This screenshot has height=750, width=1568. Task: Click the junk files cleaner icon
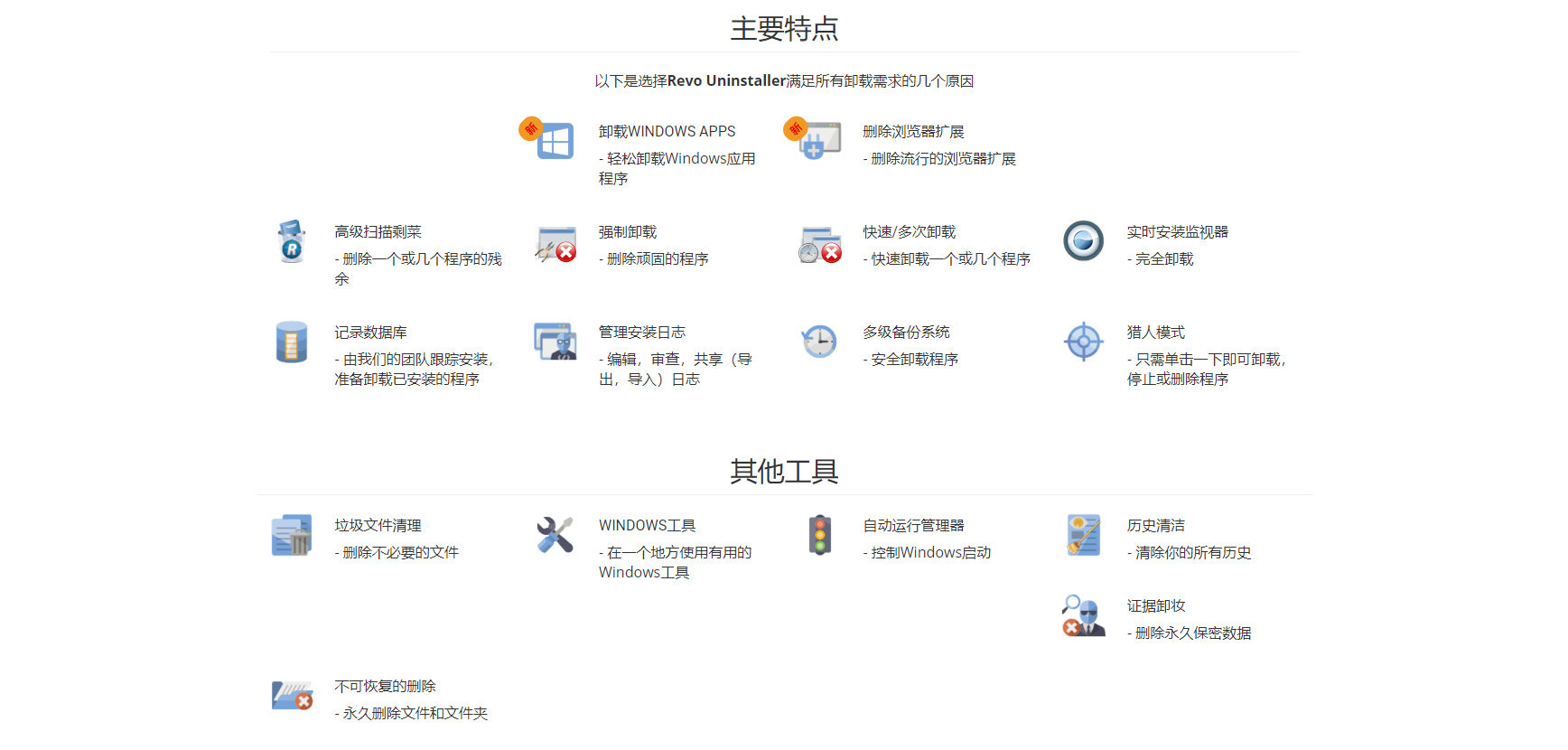pos(292,535)
